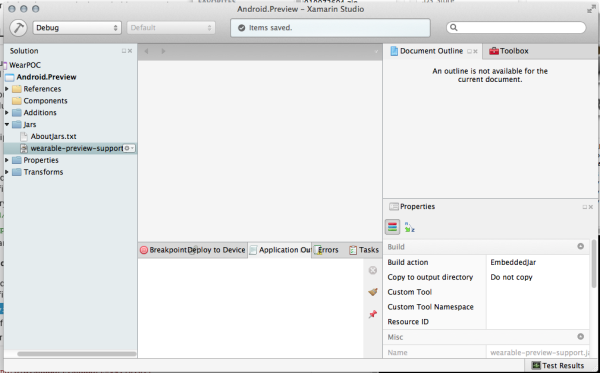600x373 pixels.
Task: Expand the Transforms folder
Action: click(7, 172)
